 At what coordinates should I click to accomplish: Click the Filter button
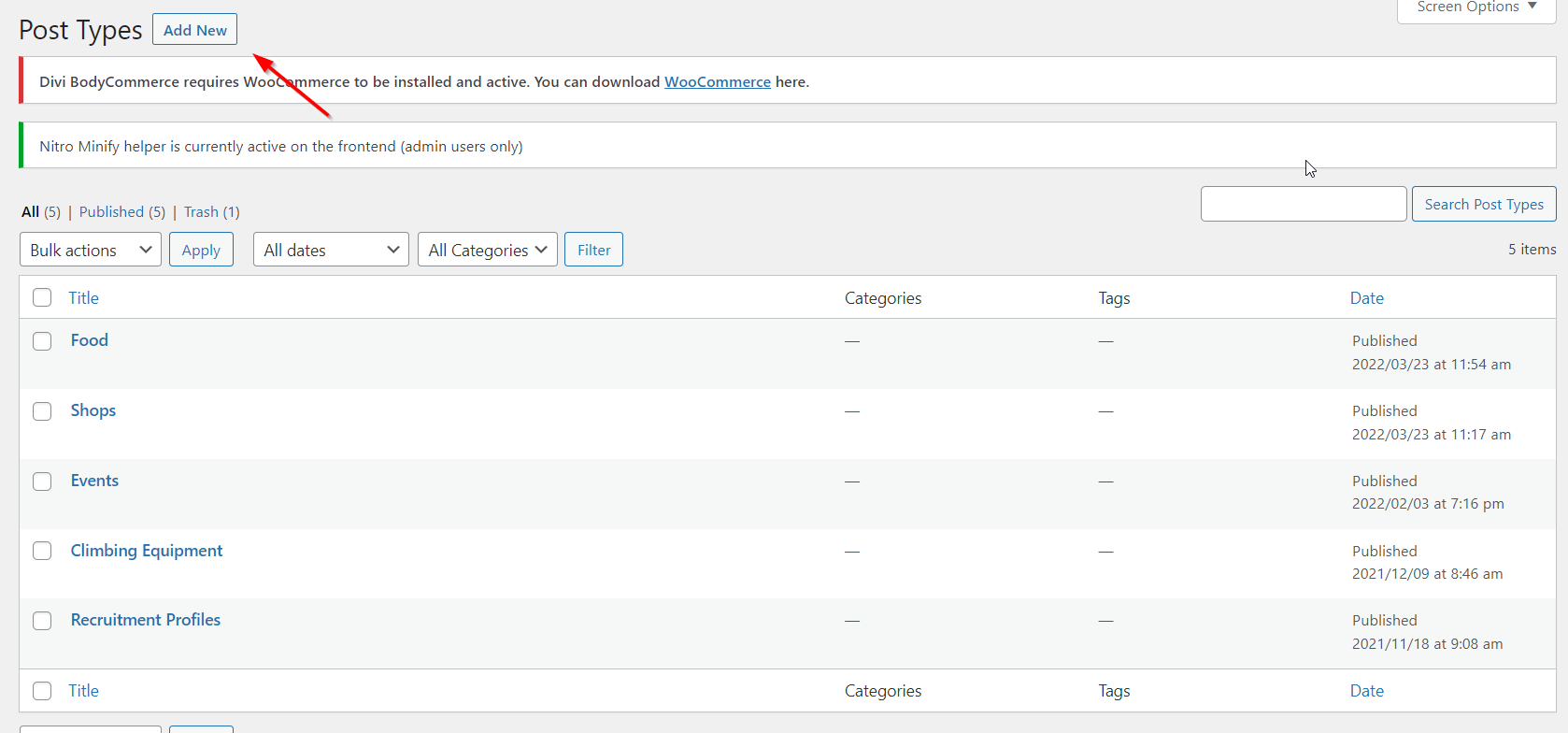click(593, 250)
